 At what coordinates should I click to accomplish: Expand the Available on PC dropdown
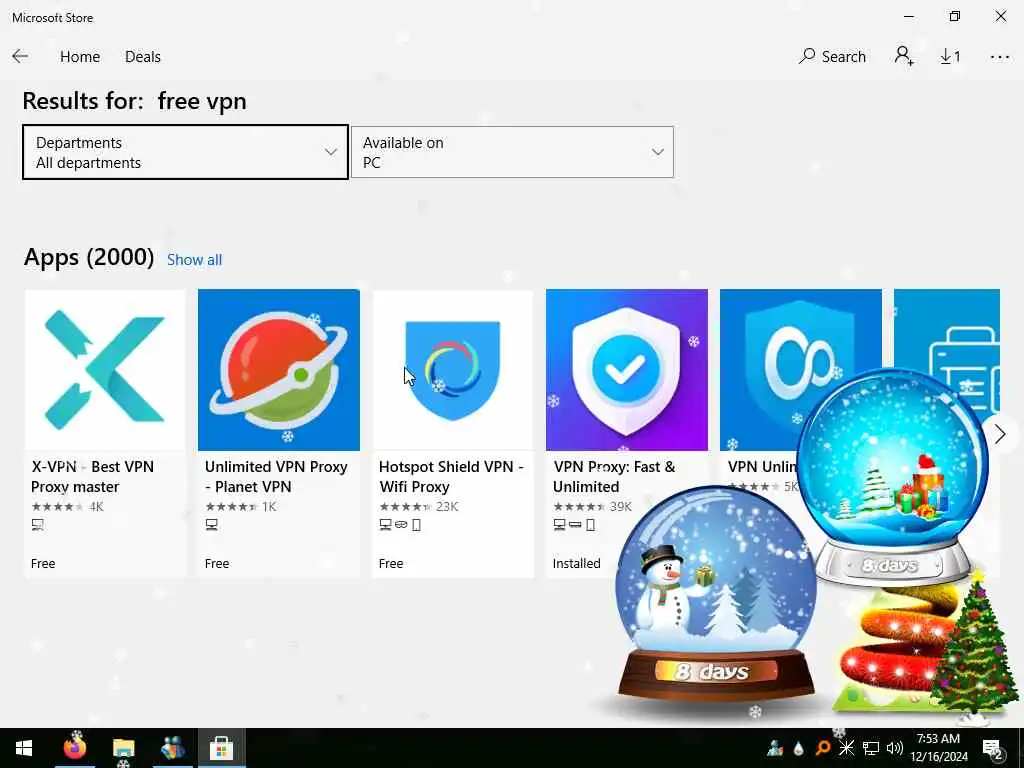[x=512, y=152]
